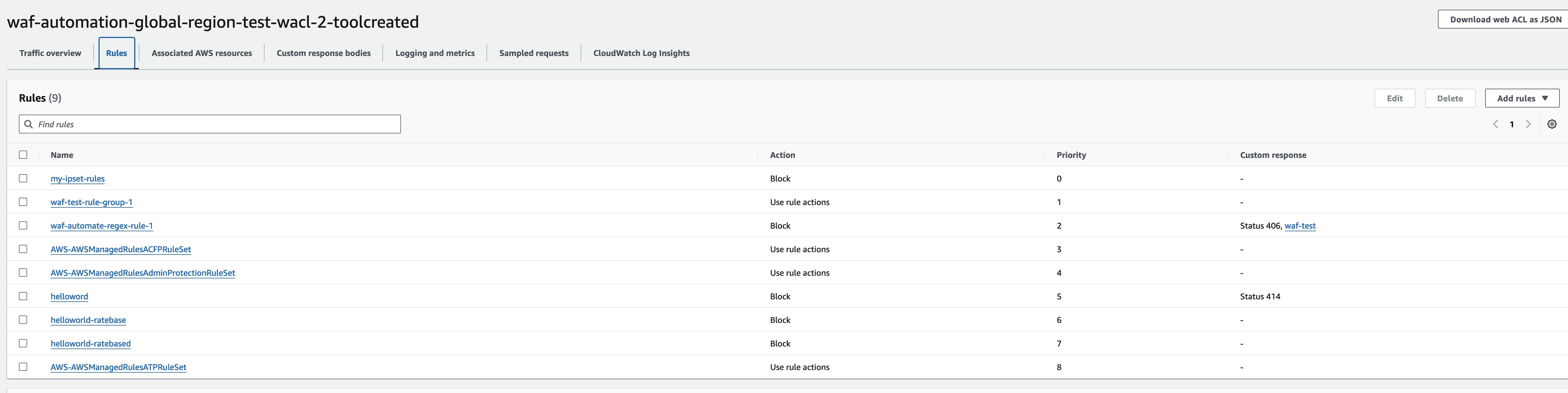Select the AWS-AWSManagedRulesACFPRuleSet checkbox
This screenshot has height=393, width=1568.
23,249
